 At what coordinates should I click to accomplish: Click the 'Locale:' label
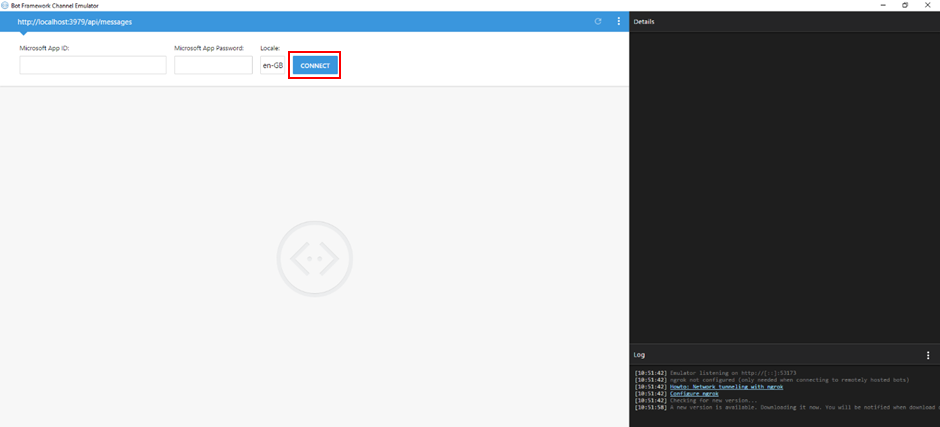(x=270, y=48)
